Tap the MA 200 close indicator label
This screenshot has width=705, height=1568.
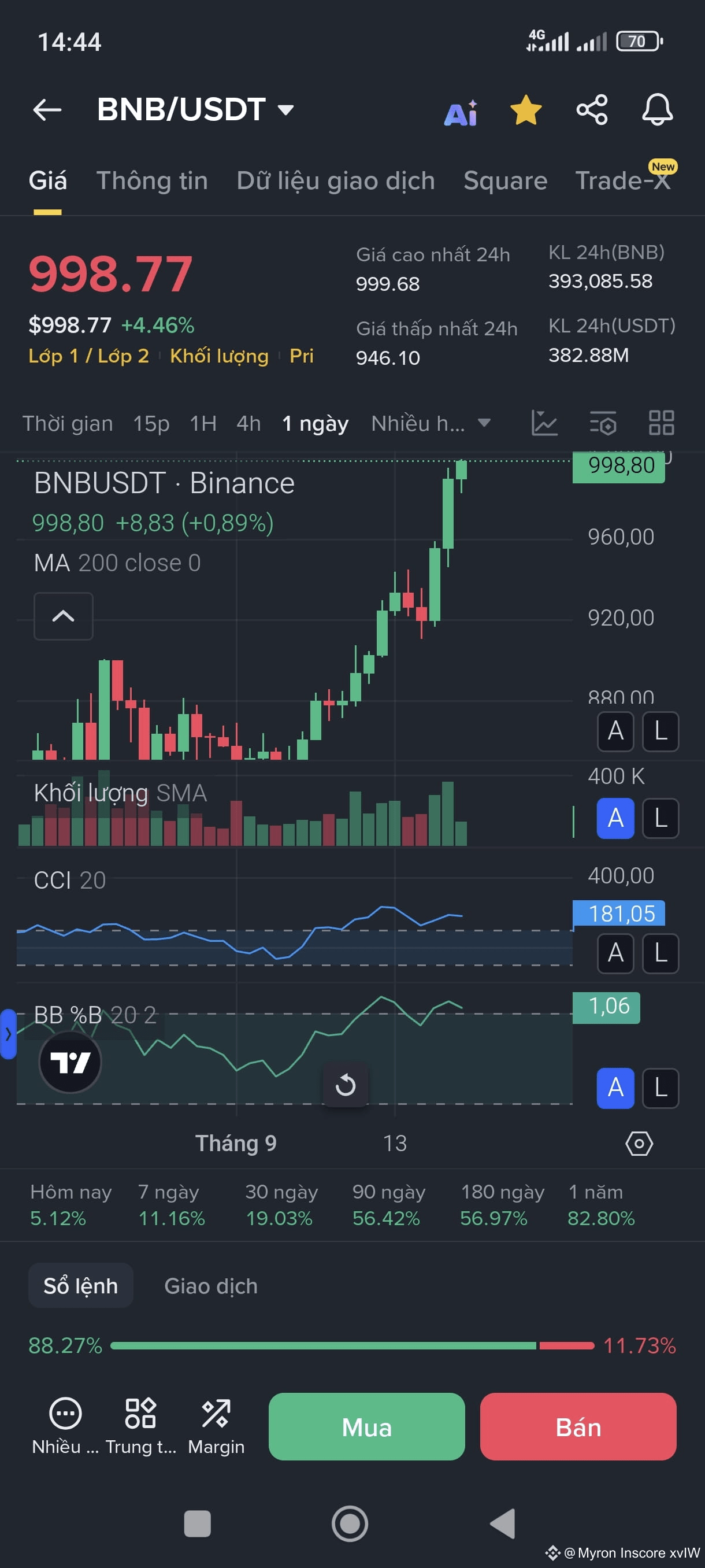point(117,563)
